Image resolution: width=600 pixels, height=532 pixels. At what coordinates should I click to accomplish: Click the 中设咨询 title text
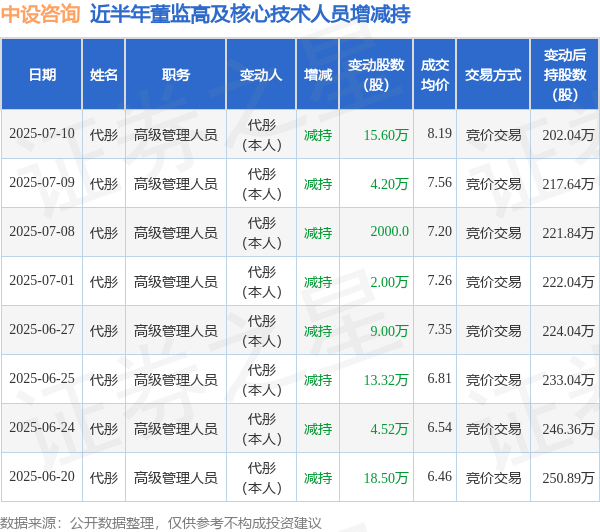(40, 15)
